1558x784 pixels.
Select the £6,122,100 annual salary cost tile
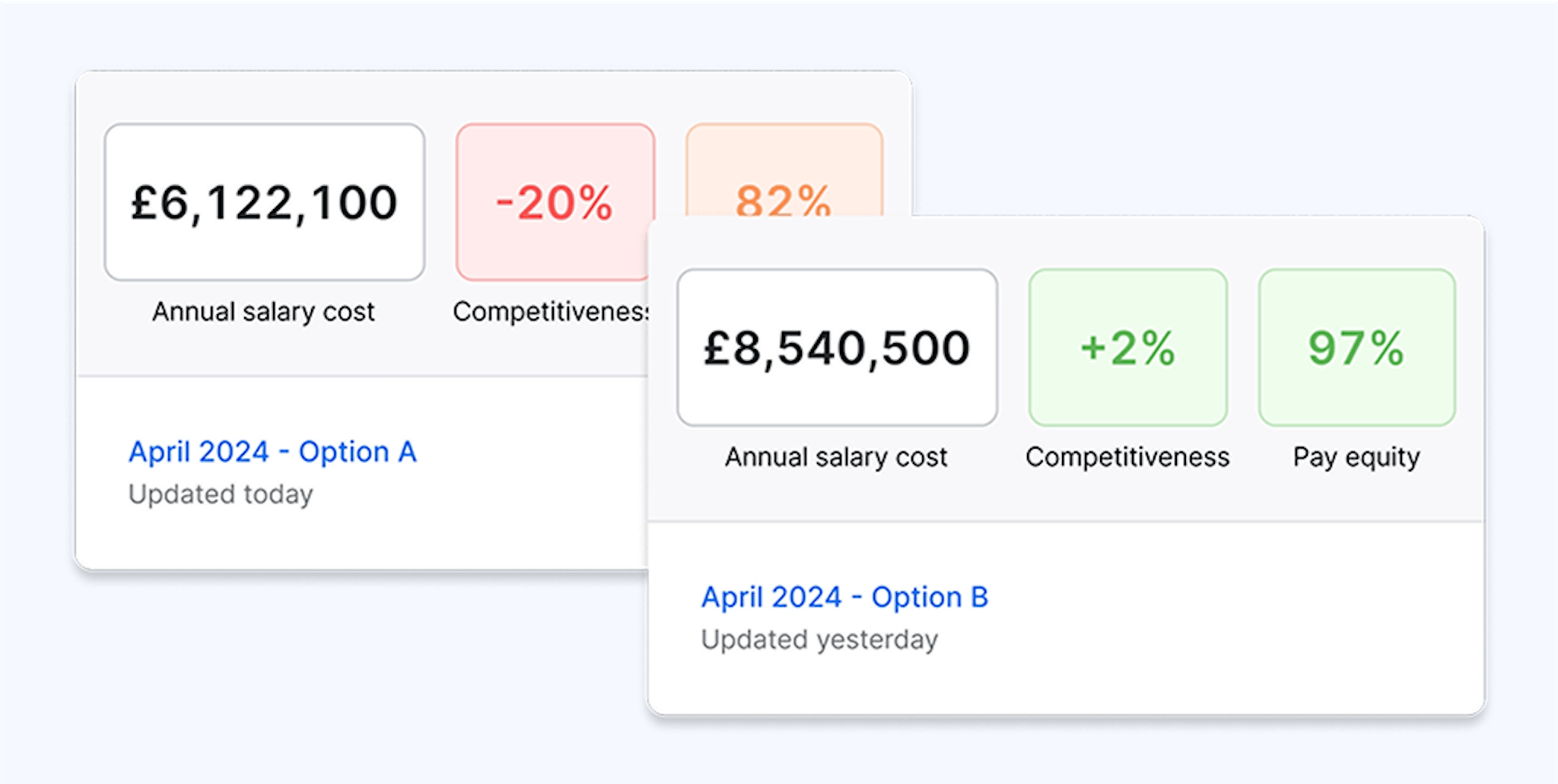click(x=263, y=202)
